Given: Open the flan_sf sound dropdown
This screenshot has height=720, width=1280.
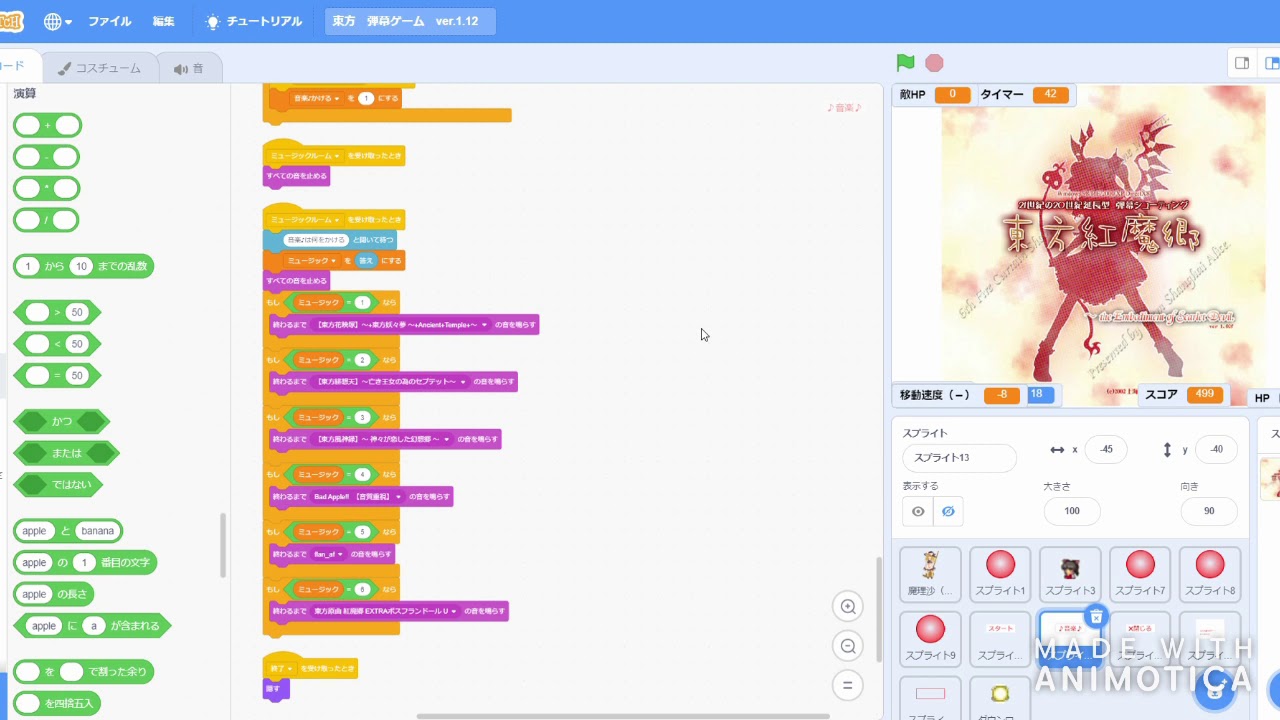Looking at the screenshot, I should [340, 554].
